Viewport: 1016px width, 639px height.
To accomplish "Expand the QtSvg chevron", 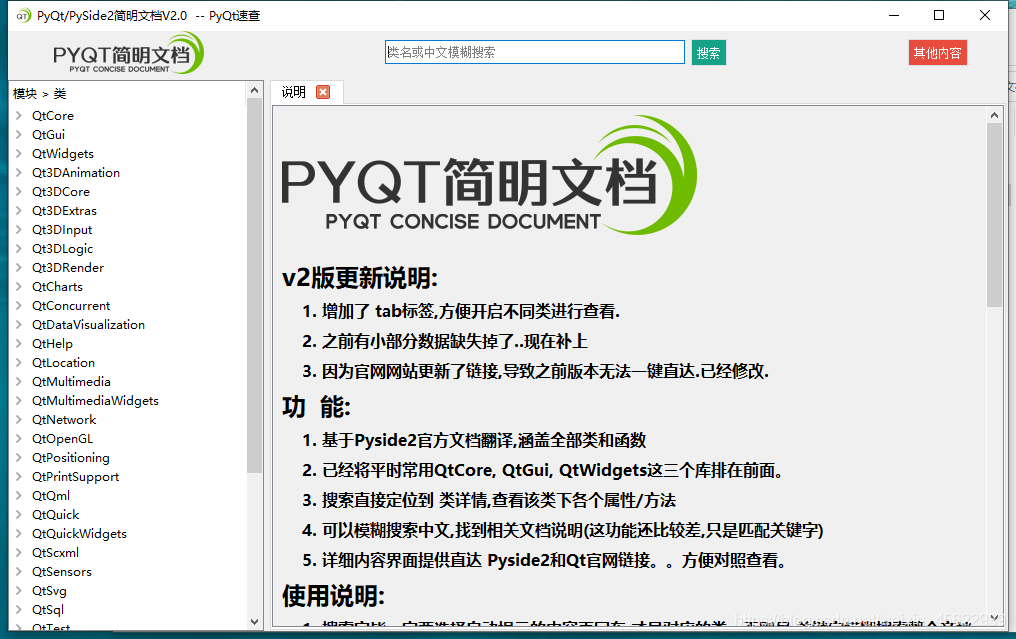I will (x=19, y=590).
